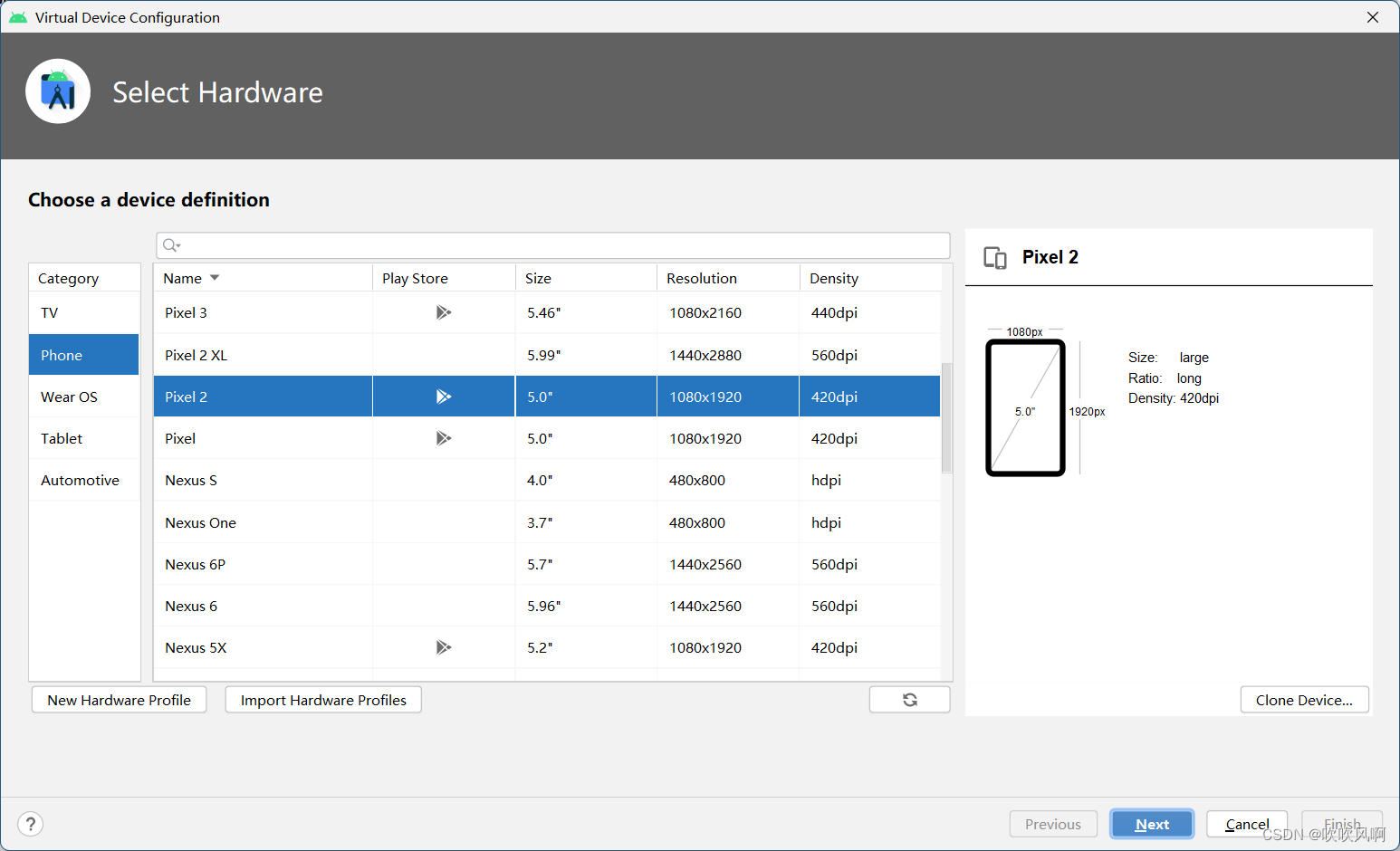Select the Tablet category
This screenshot has width=1400, height=851.
click(x=84, y=438)
